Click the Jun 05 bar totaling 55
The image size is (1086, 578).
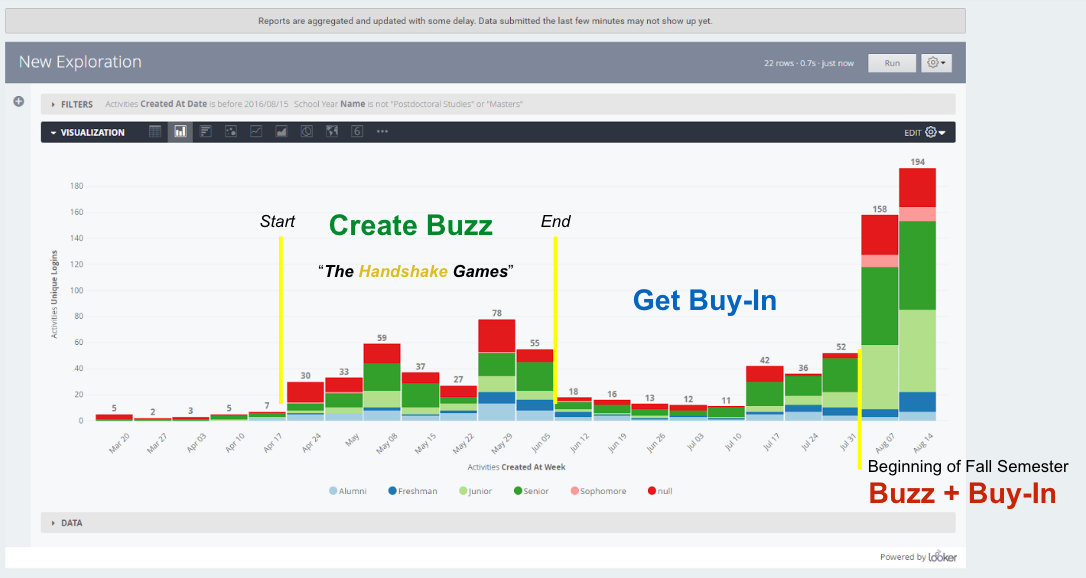point(535,385)
